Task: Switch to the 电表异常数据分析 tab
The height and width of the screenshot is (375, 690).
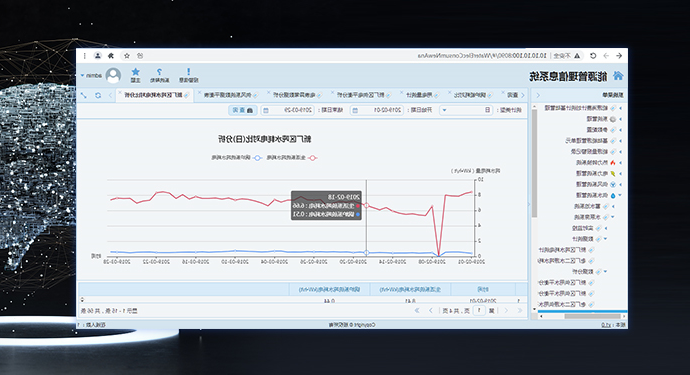Action: click(x=298, y=95)
